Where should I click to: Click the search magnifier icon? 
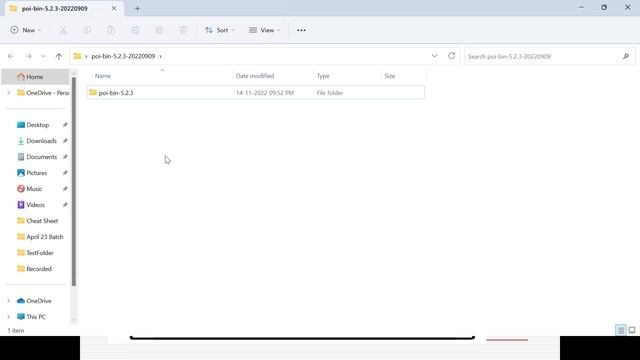(x=626, y=56)
